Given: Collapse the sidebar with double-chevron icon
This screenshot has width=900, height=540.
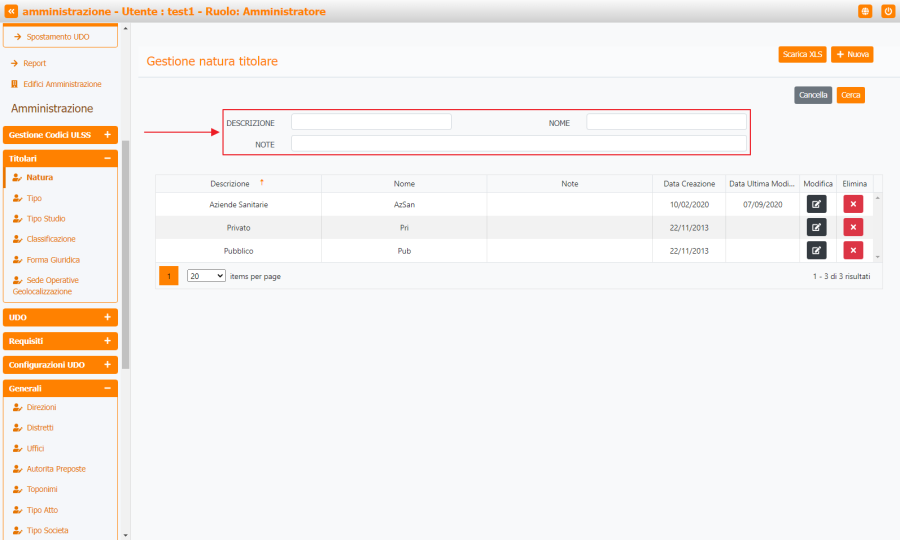Looking at the screenshot, I should pyautogui.click(x=12, y=11).
